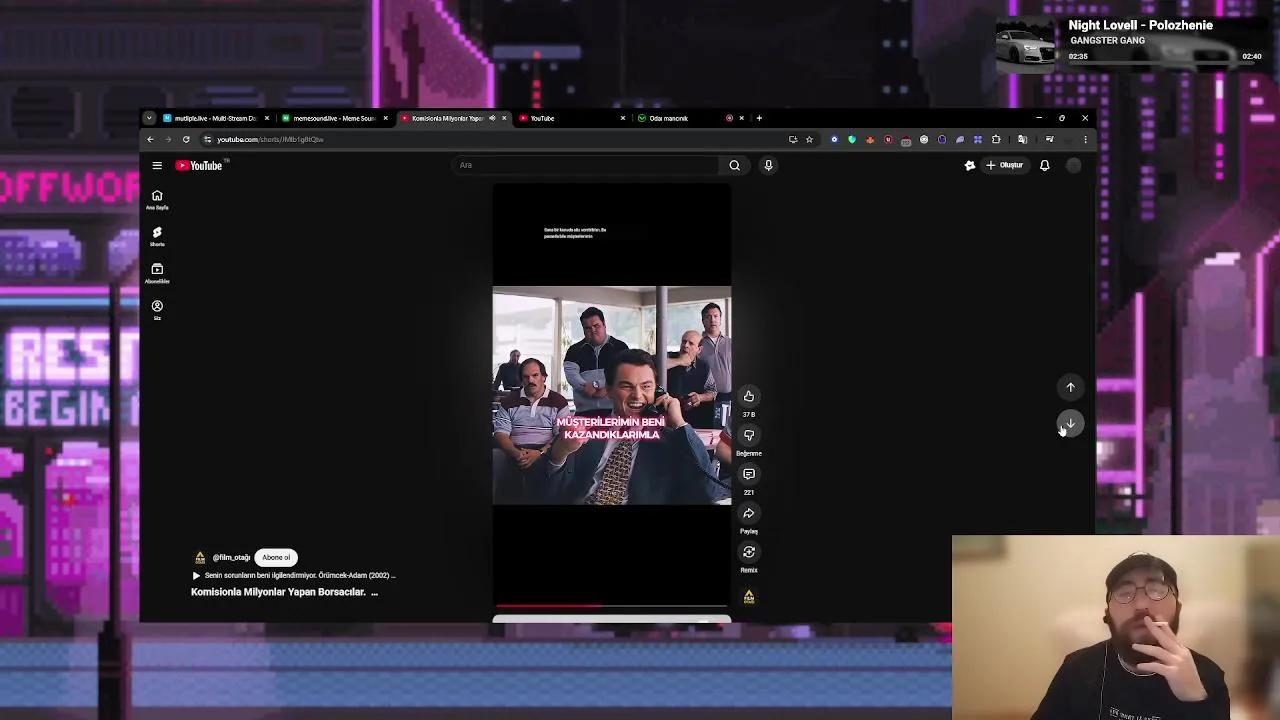
Task: Reload the page
Action: coord(186,139)
